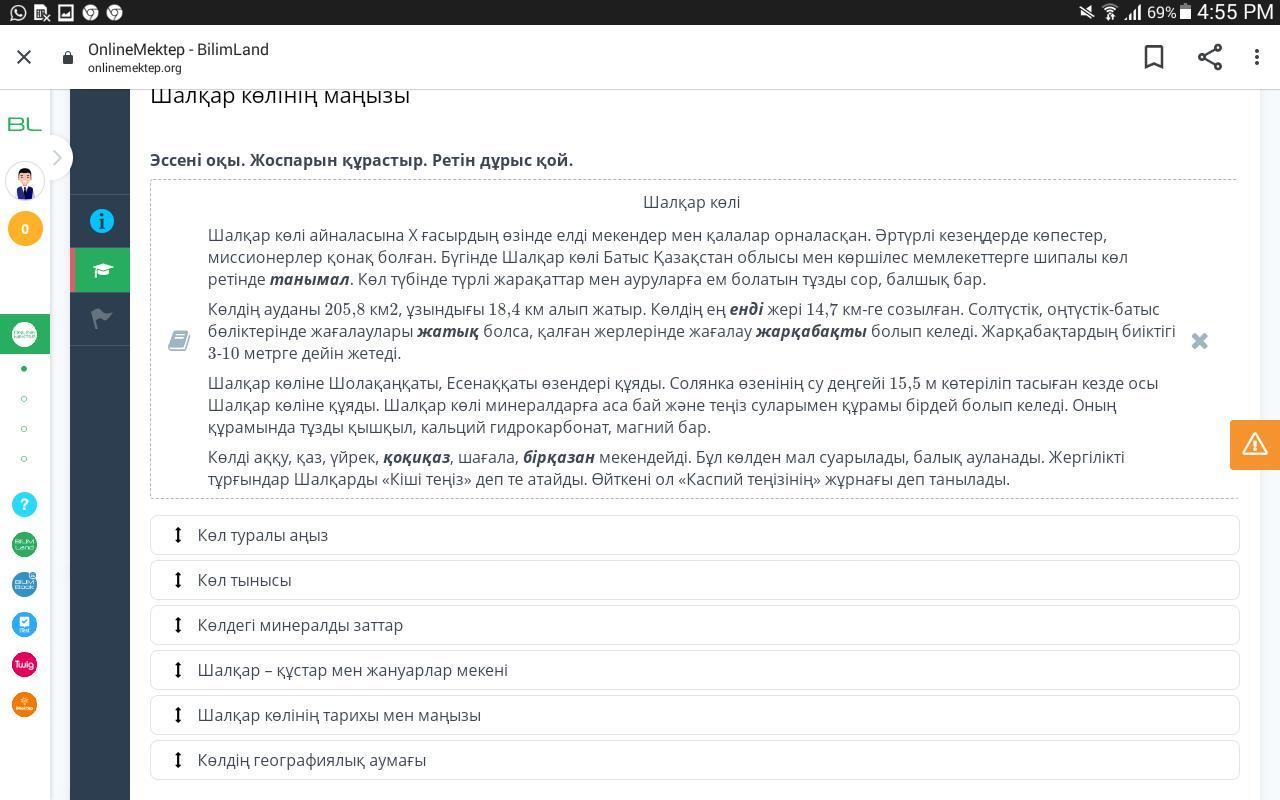Expand the sidebar with chevron arrow
This screenshot has height=800, width=1280.
(57, 158)
